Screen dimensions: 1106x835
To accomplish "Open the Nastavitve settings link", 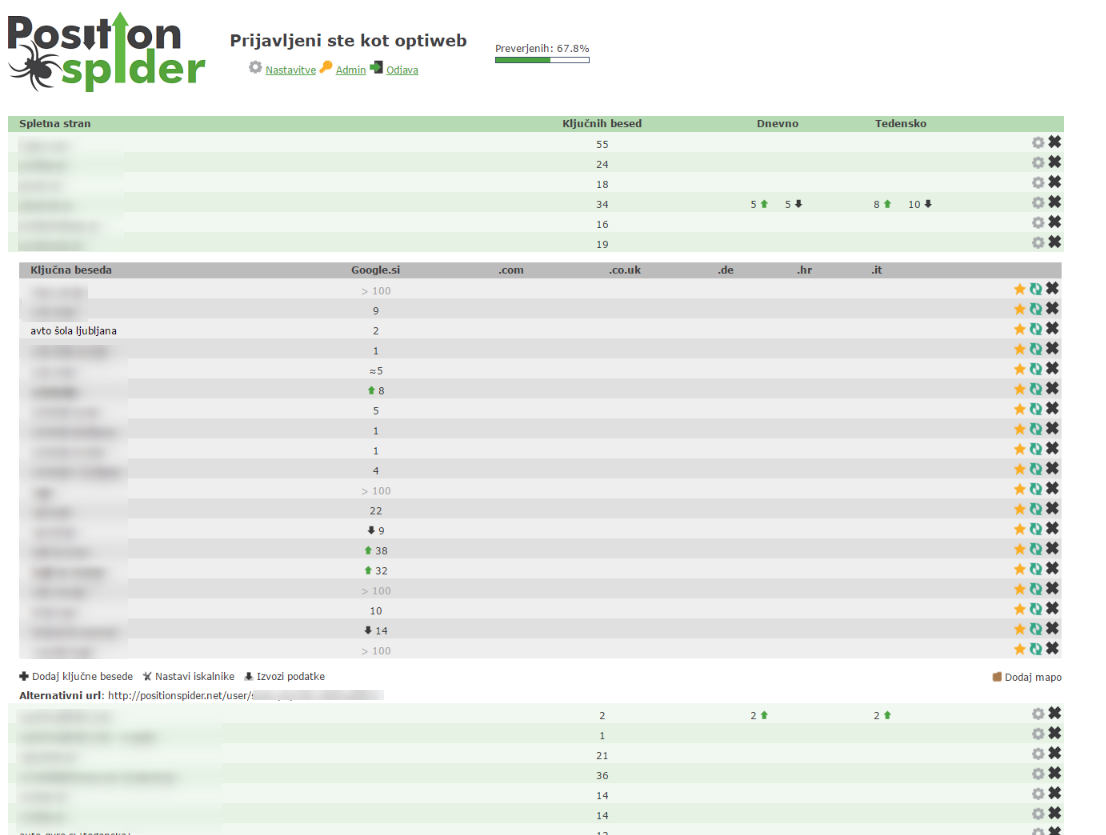I will 290,70.
